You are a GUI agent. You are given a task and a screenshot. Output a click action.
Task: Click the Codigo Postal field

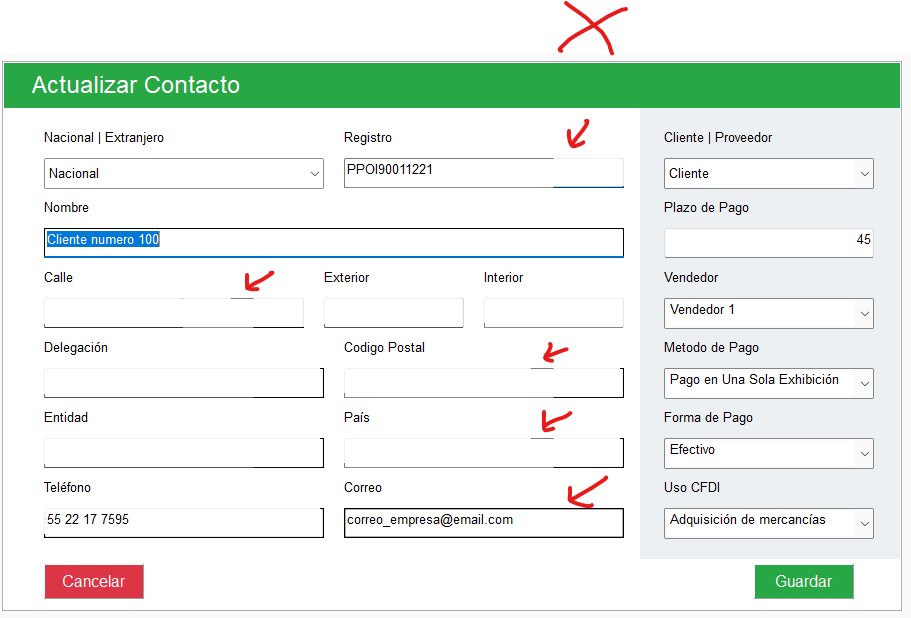(x=483, y=383)
